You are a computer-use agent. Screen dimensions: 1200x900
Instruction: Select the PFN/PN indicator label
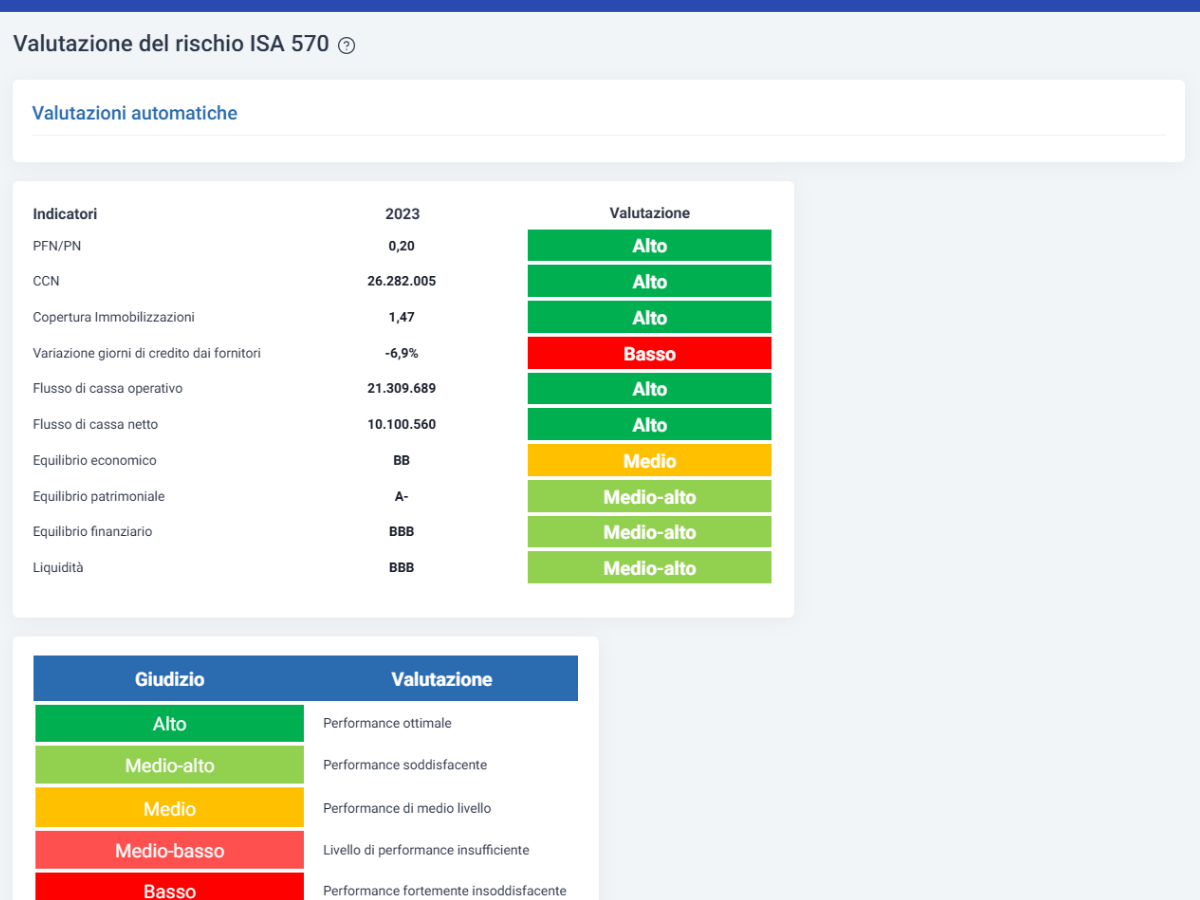pos(55,246)
